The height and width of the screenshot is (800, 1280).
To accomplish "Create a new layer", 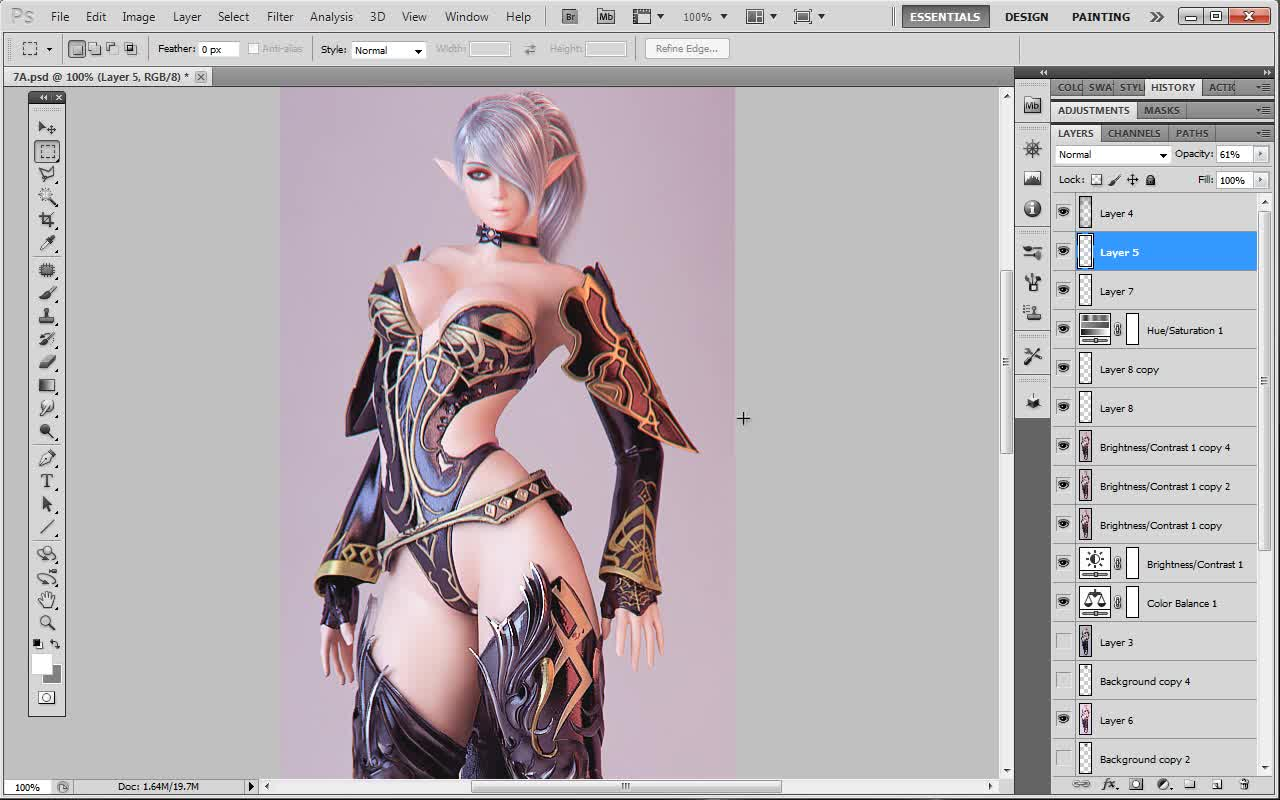I will point(1217,785).
